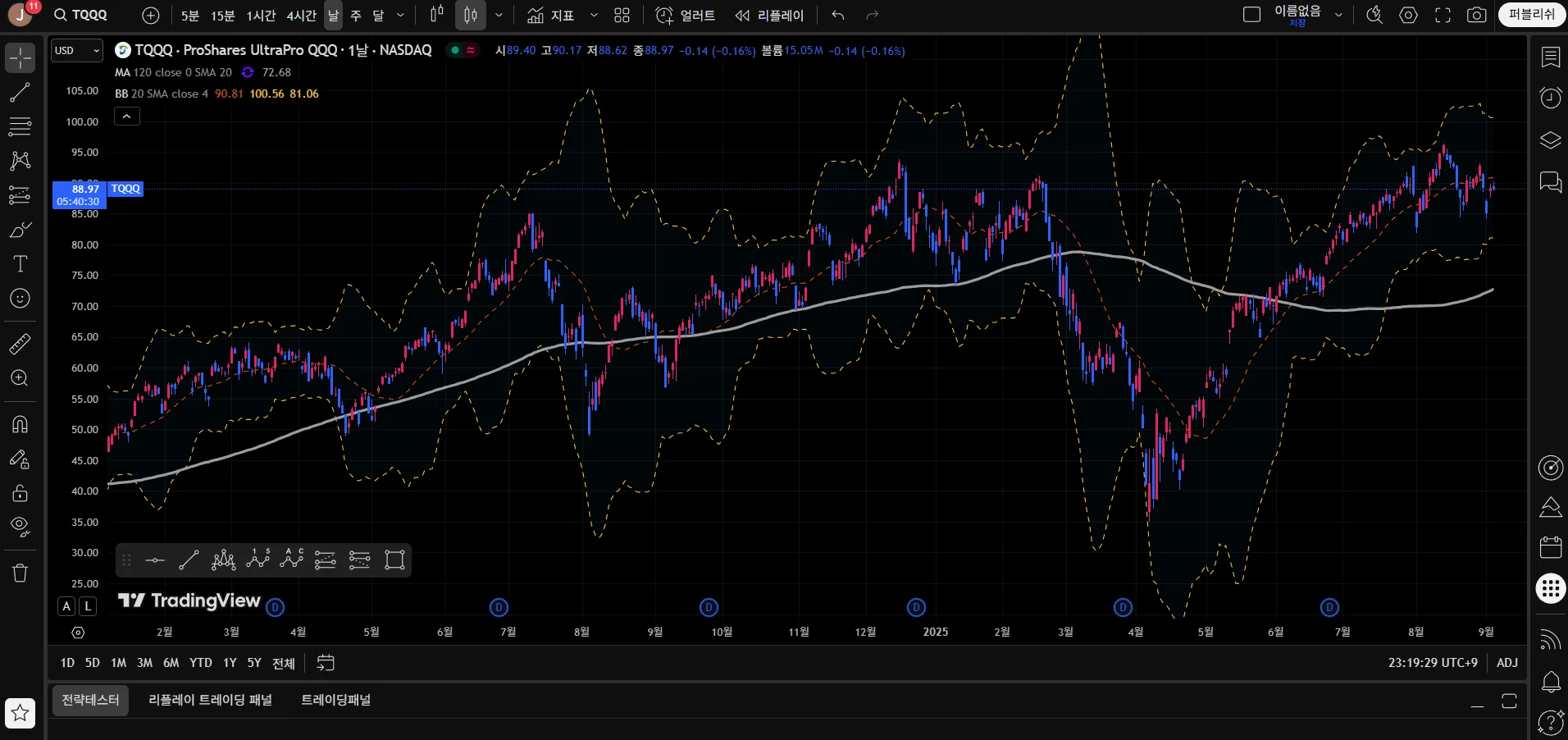The height and width of the screenshot is (740, 1568).
Task: Select the brush drawing tool
Action: point(20,230)
